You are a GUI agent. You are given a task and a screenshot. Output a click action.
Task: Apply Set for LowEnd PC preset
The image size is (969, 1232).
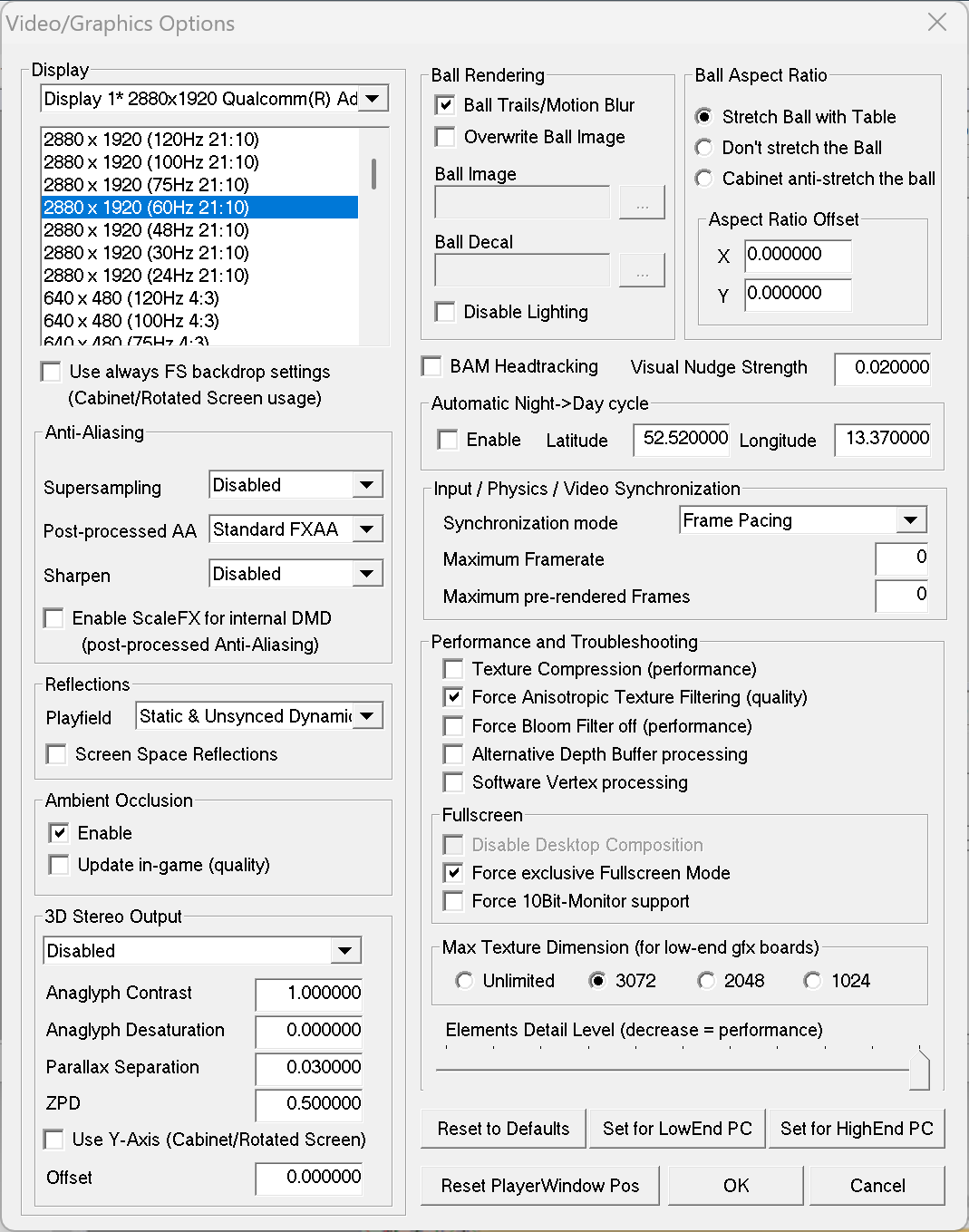tap(677, 1129)
